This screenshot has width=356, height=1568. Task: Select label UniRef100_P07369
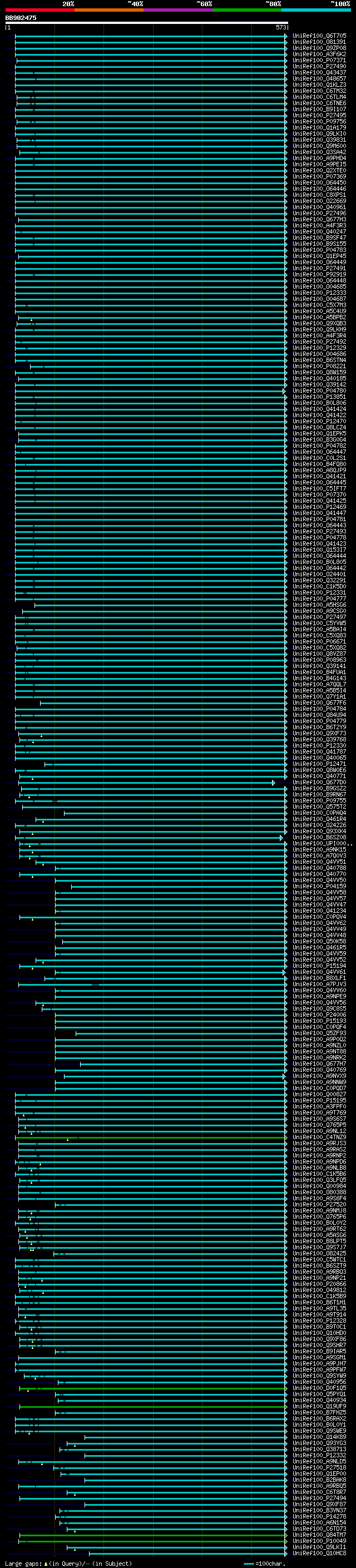click(x=319, y=176)
